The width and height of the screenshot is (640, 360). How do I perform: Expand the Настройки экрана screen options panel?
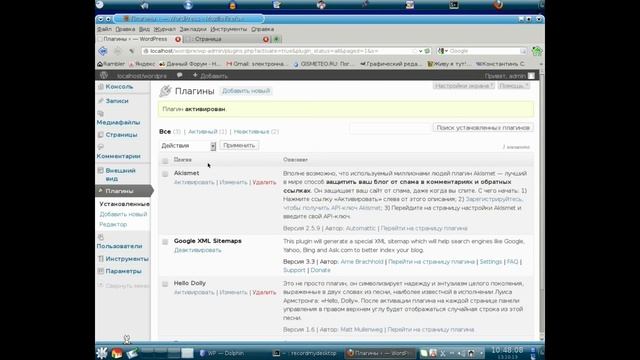[464, 86]
